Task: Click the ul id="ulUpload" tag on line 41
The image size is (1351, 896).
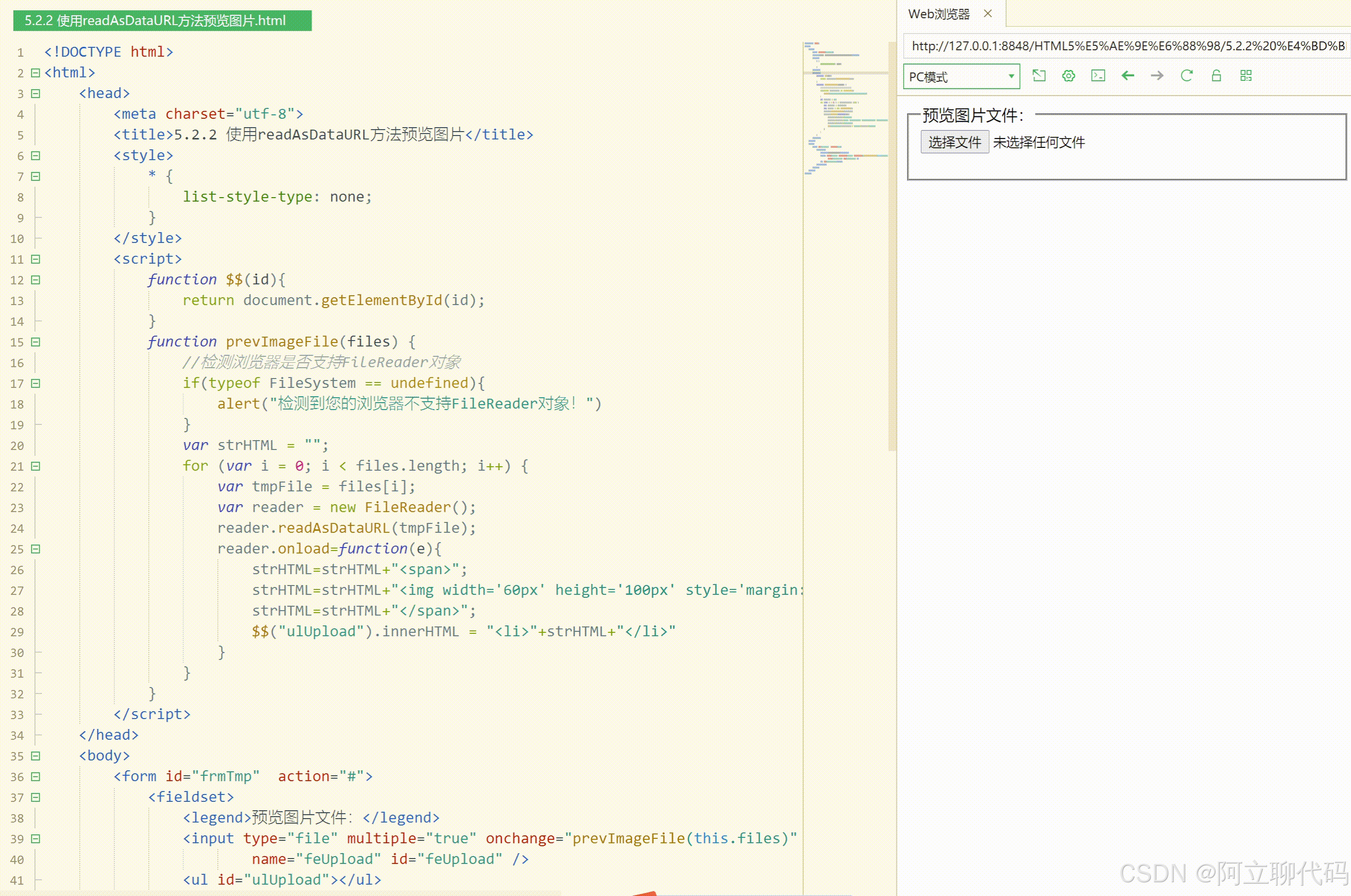Action: pos(282,879)
